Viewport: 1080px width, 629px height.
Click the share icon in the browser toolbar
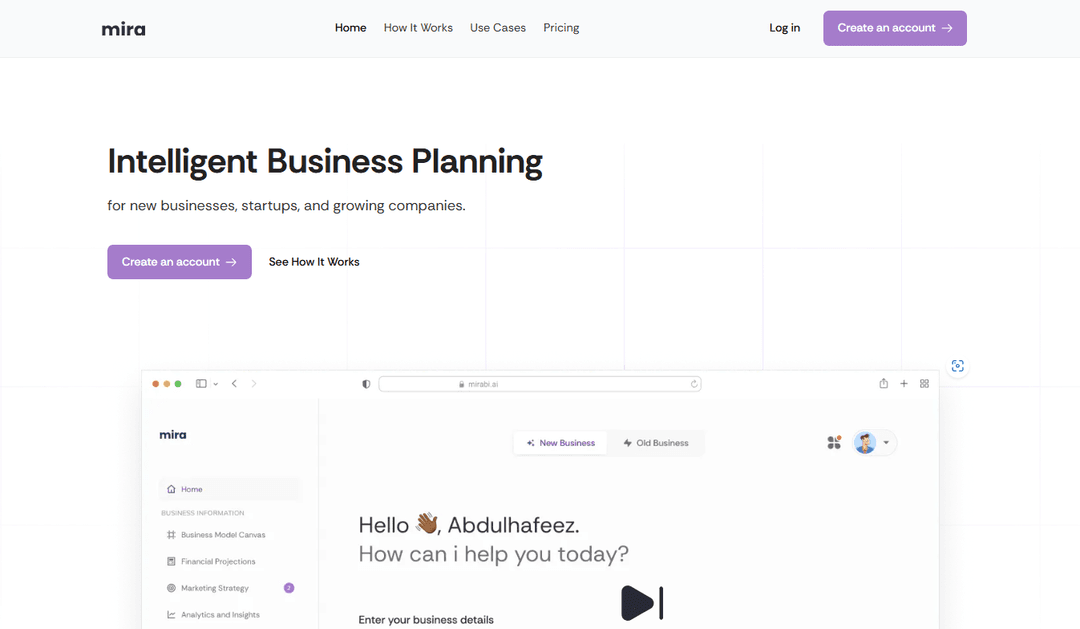coord(883,384)
